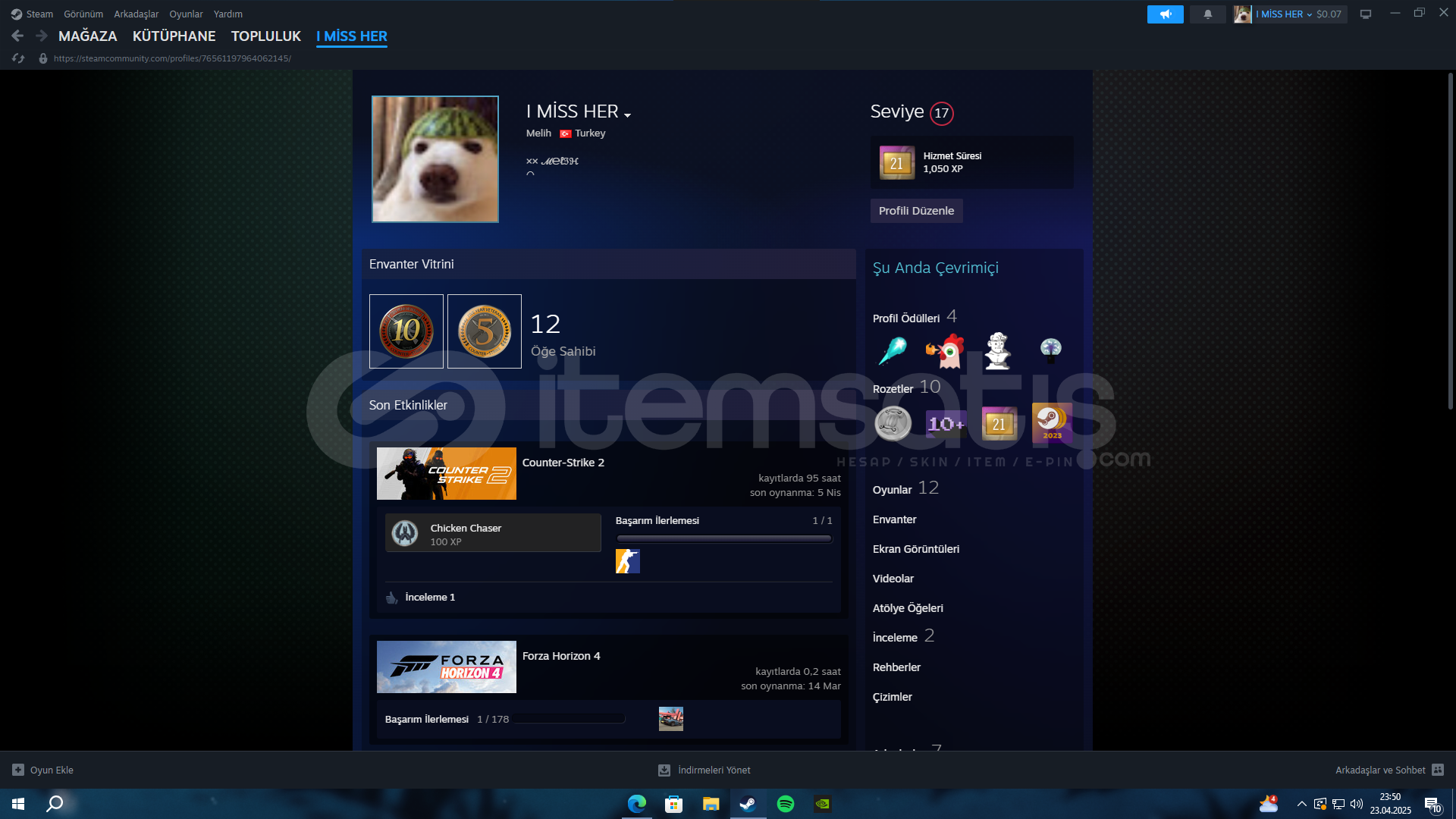
Task: Open Arkadaşlar ve Sohbet chat icon
Action: (x=1438, y=770)
